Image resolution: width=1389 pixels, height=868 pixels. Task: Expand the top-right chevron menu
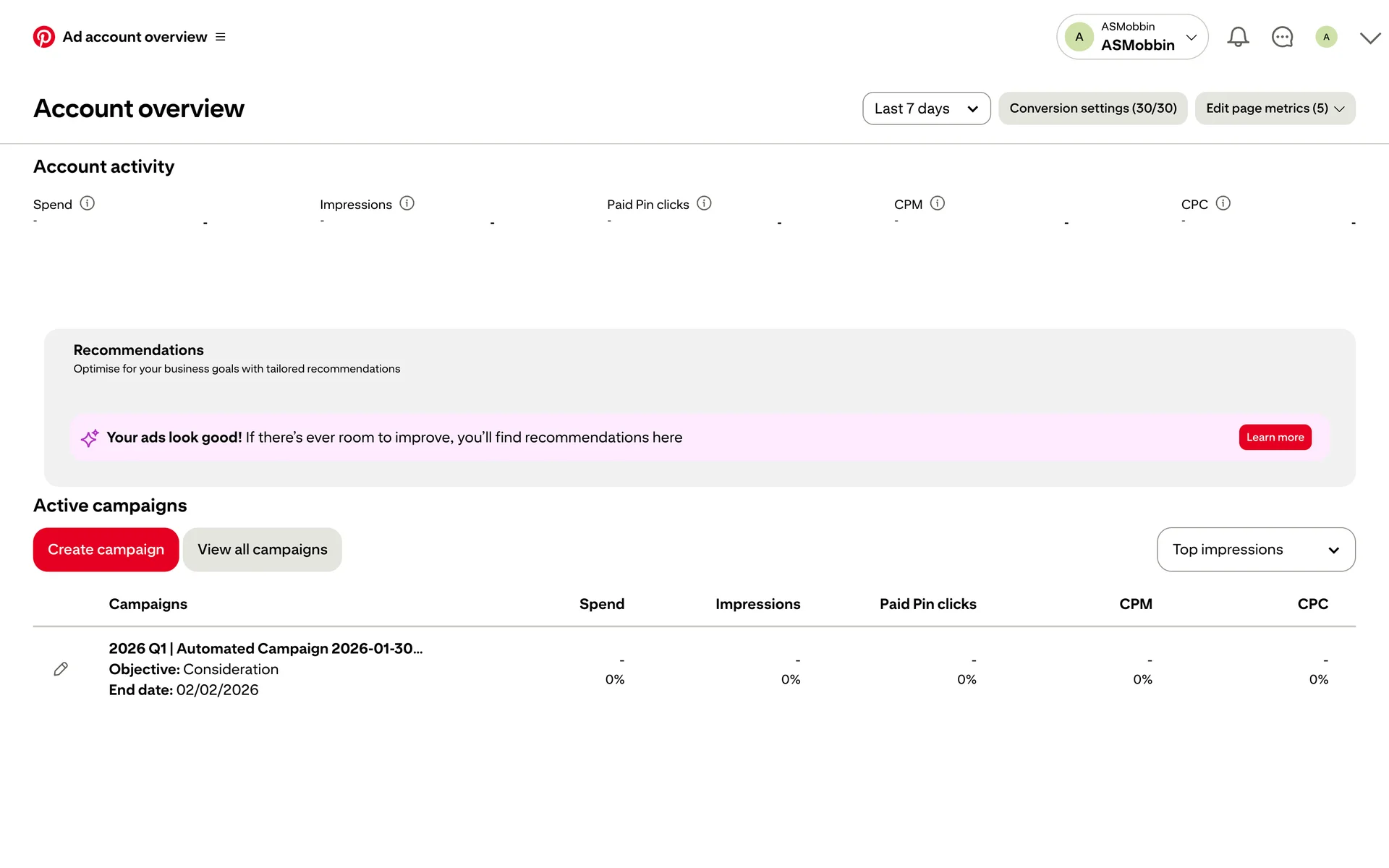click(x=1369, y=38)
